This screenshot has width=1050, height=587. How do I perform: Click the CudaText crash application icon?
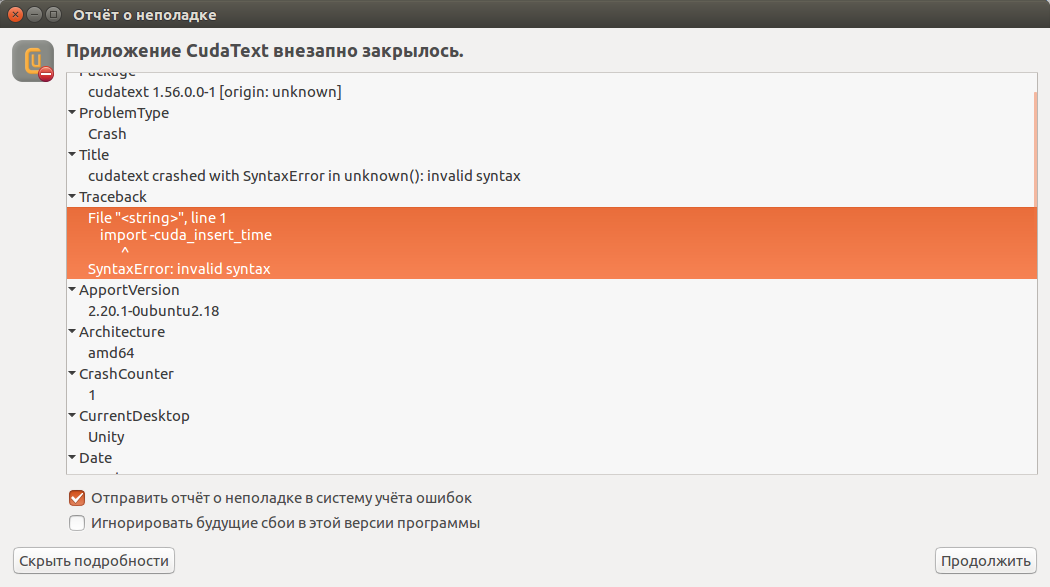(x=33, y=62)
